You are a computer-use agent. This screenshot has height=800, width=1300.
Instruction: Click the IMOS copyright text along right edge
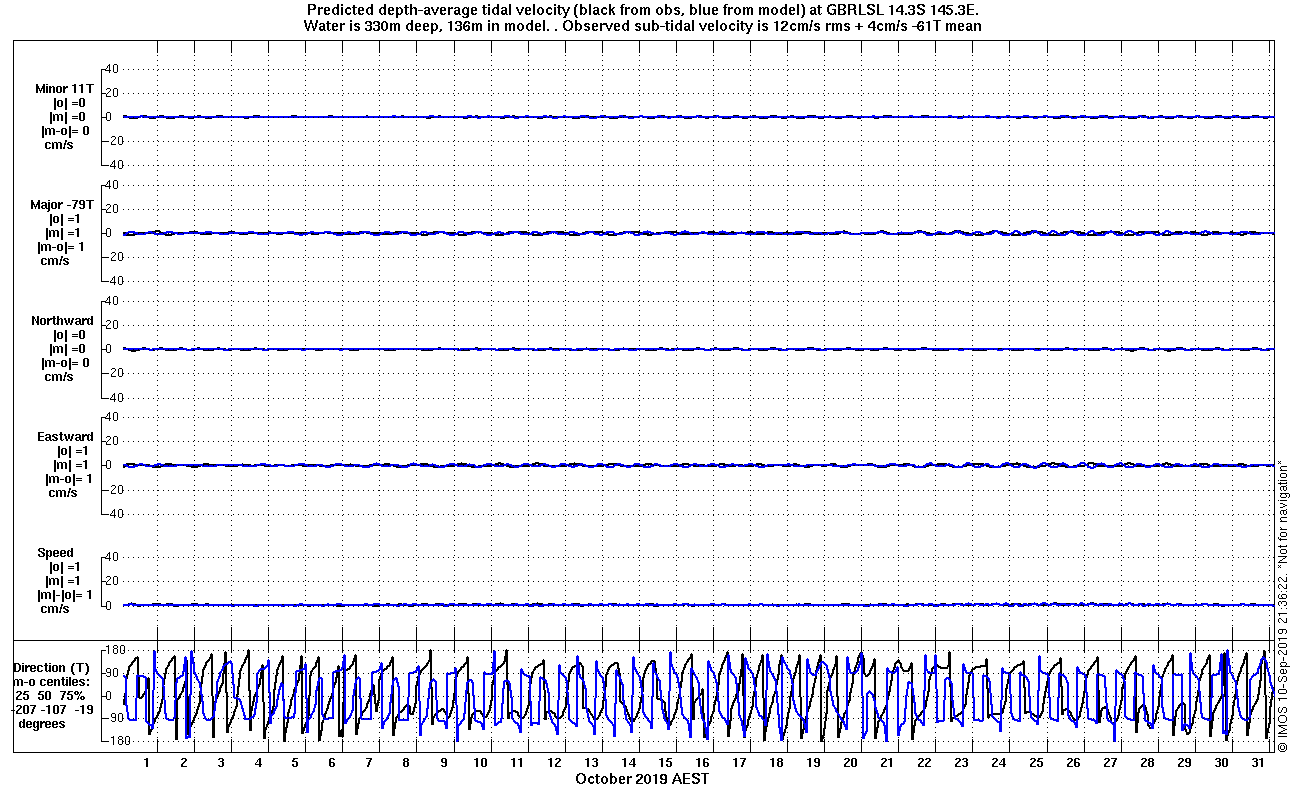point(1283,607)
